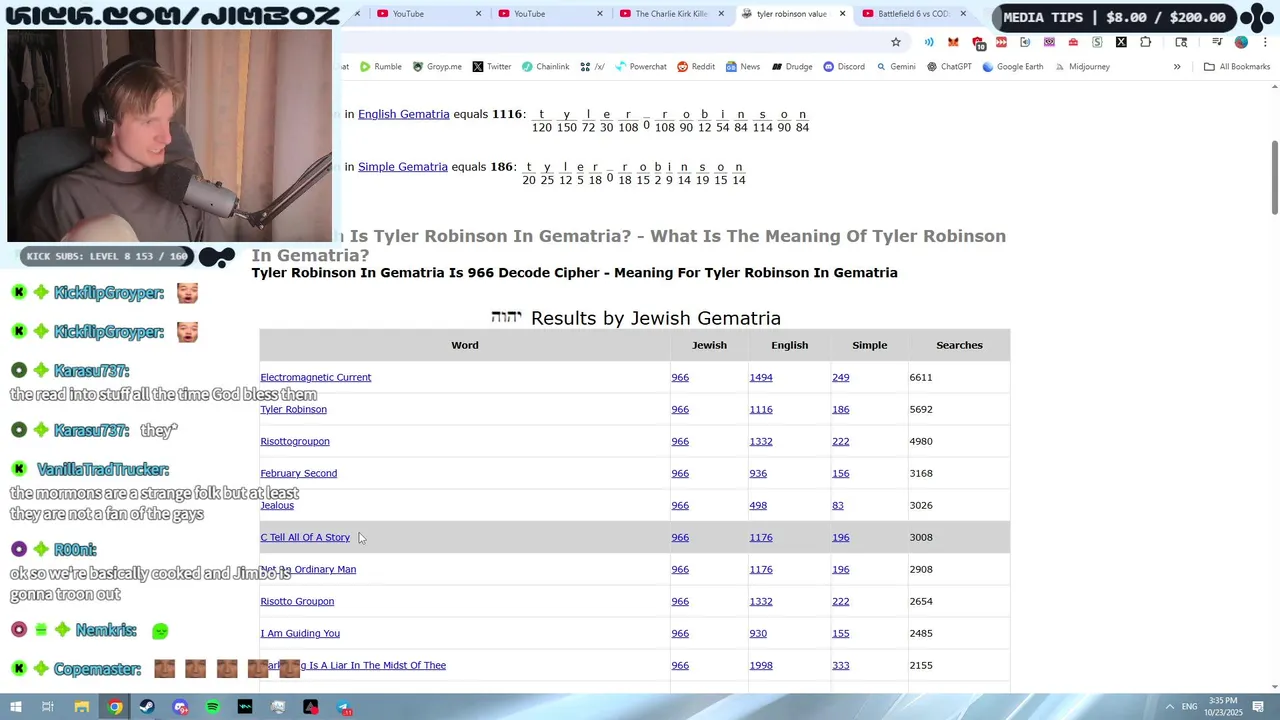Click searches count 6611
The width and height of the screenshot is (1280, 720).
tap(921, 377)
